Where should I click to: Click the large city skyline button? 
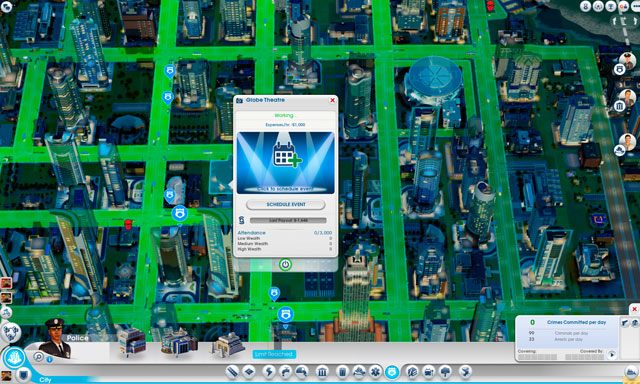pyautogui.click(x=14, y=357)
